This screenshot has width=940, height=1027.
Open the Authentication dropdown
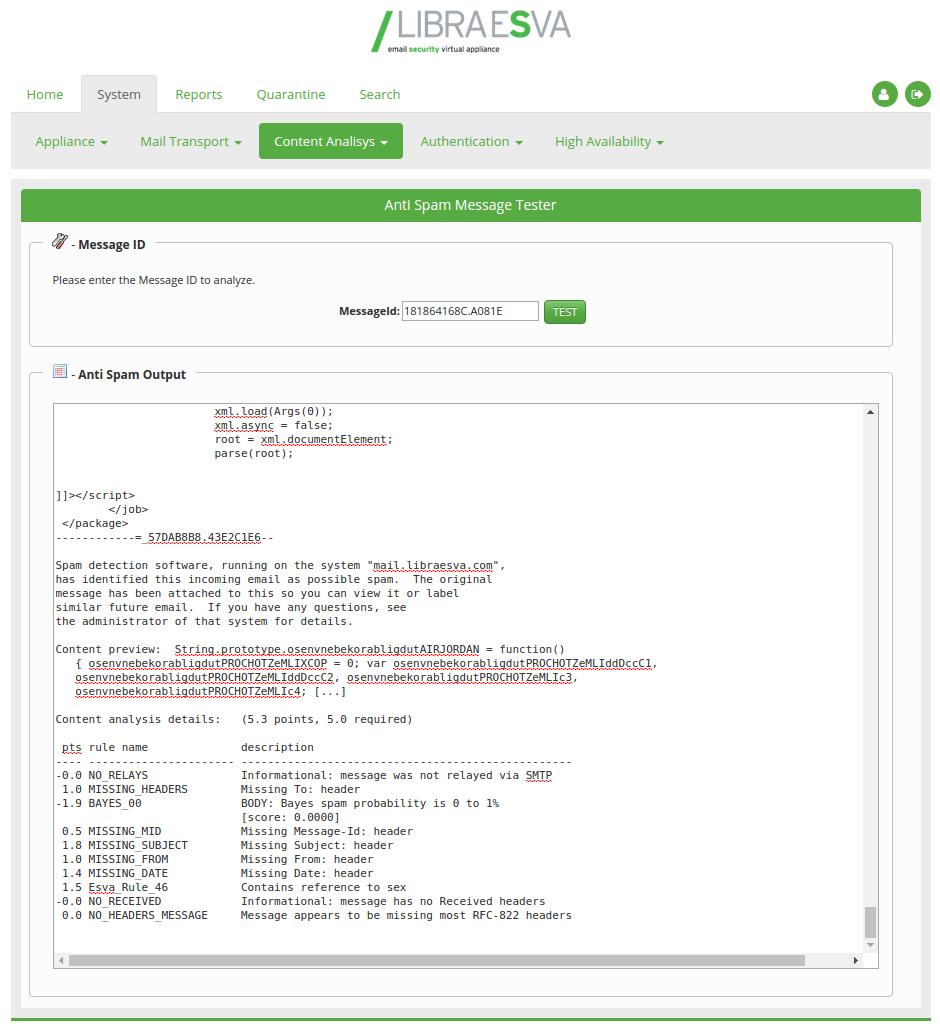coord(471,141)
